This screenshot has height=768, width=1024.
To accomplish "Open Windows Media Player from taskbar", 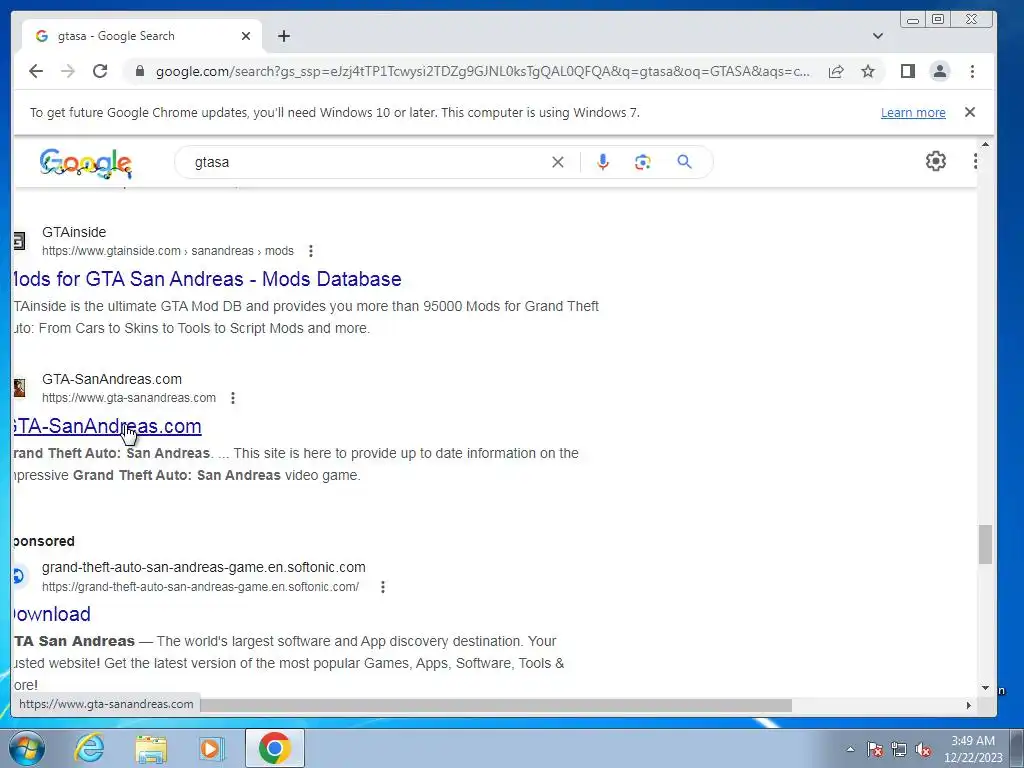I will (211, 748).
